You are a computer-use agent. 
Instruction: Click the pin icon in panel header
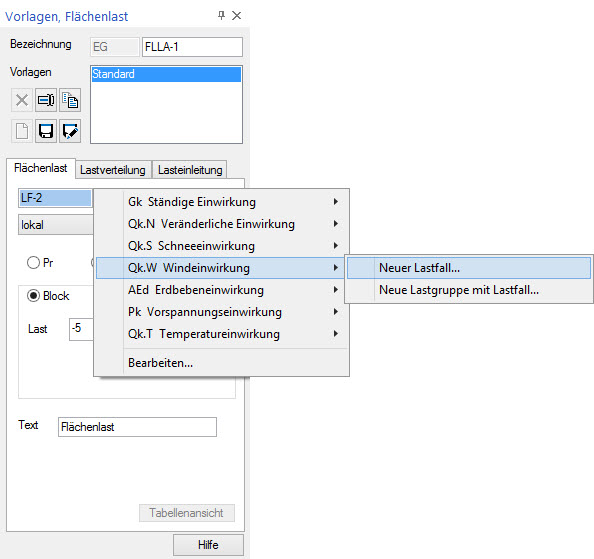point(222,16)
